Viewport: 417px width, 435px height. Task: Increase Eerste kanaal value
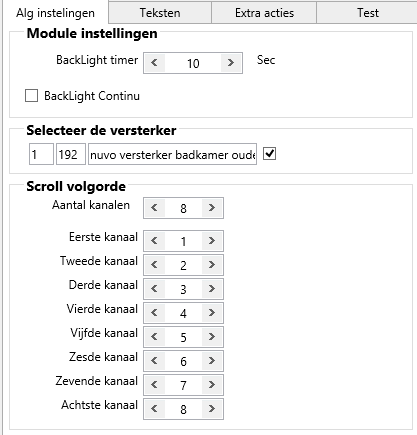(212, 241)
